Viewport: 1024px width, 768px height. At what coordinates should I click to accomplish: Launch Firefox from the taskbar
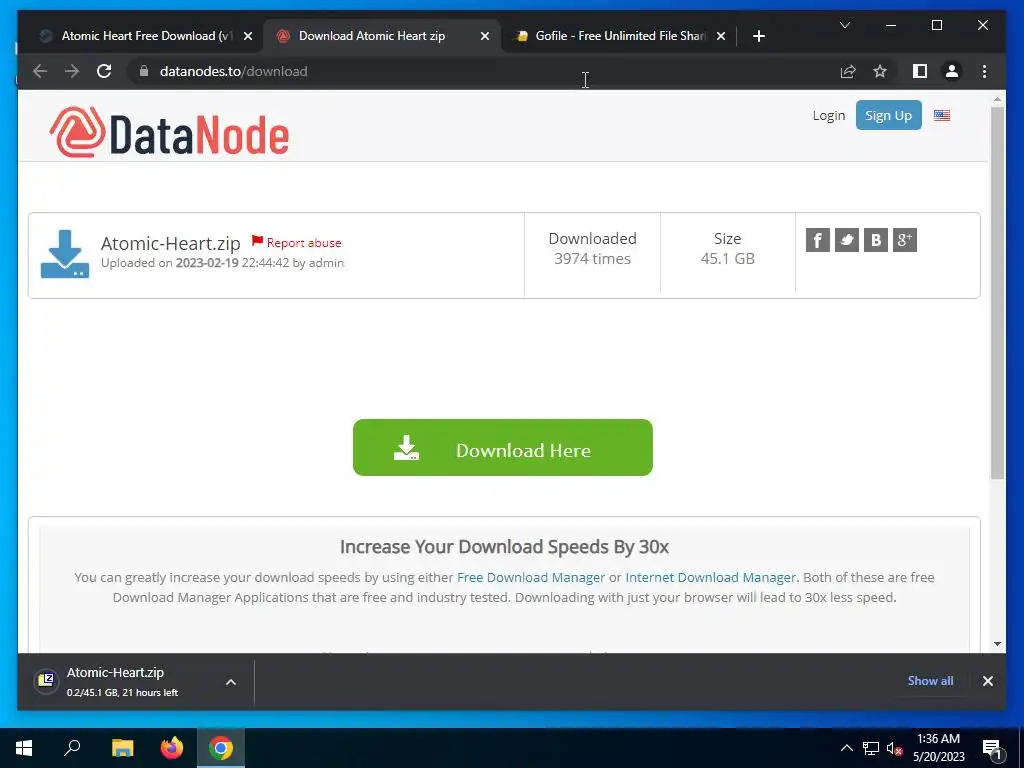point(172,748)
